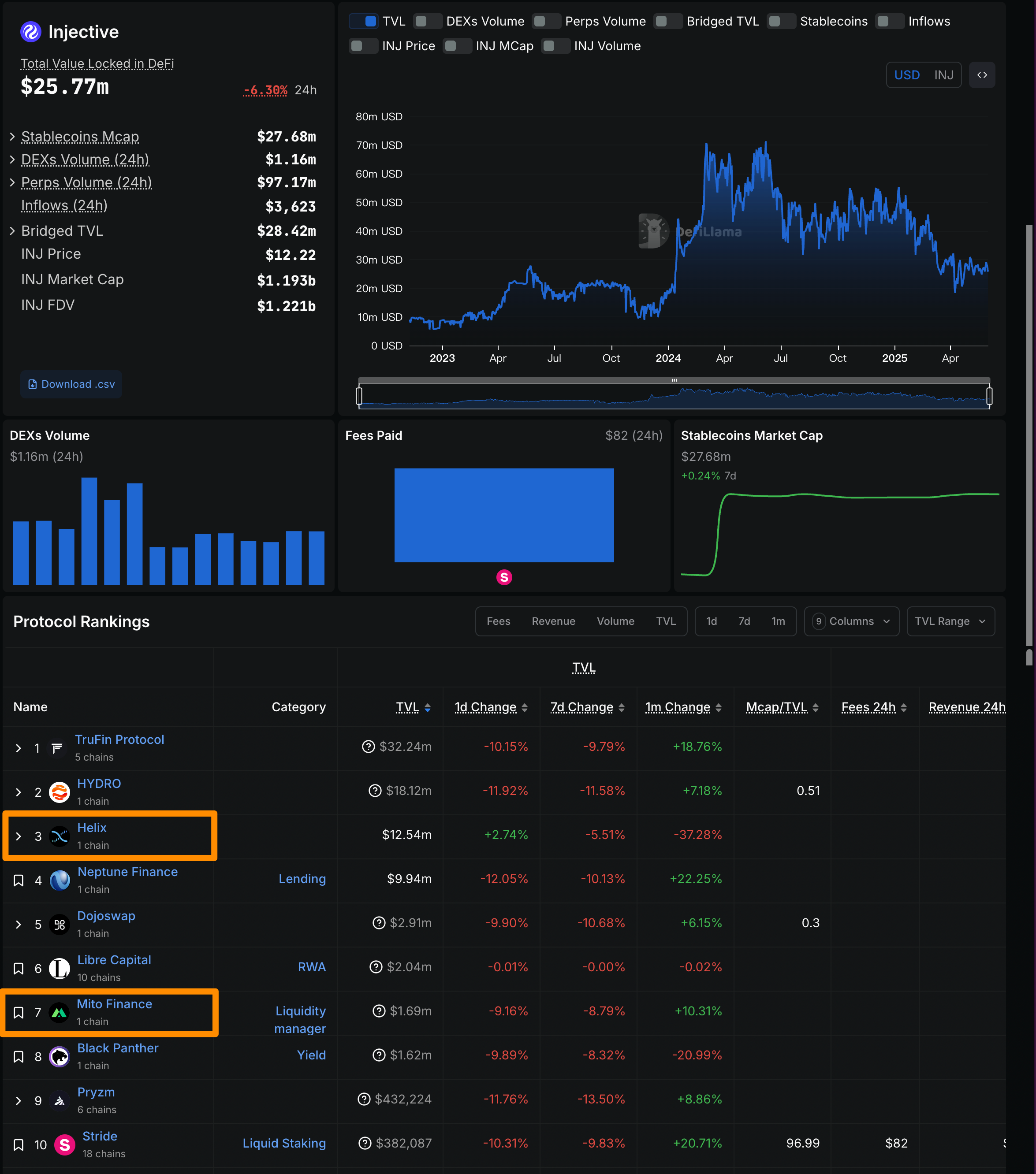The width and height of the screenshot is (1036, 1174).
Task: Open the TVL Range dropdown
Action: pos(950,621)
